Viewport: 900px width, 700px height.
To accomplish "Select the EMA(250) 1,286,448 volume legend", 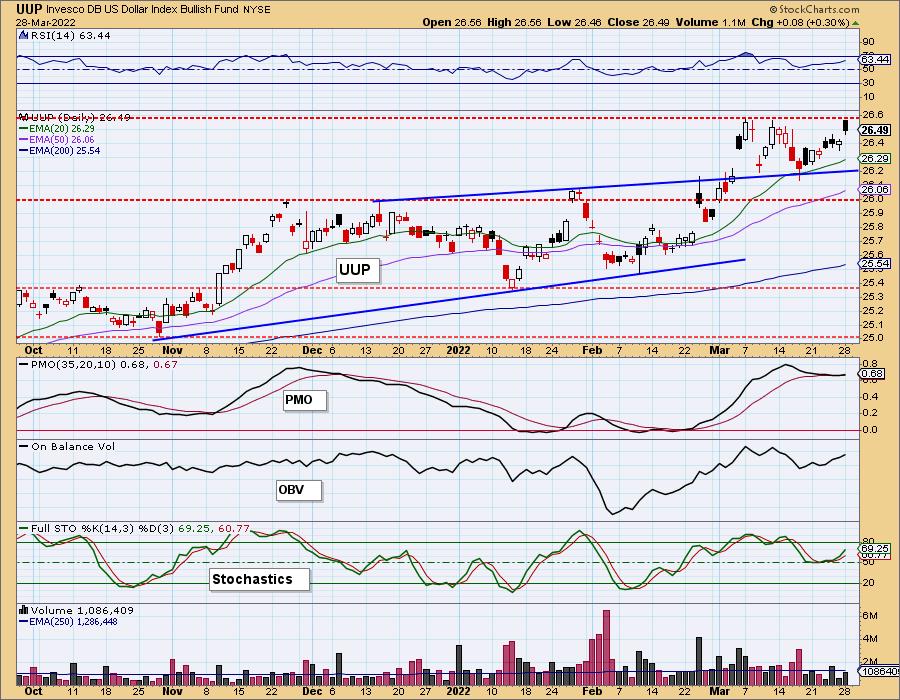I will [68, 621].
